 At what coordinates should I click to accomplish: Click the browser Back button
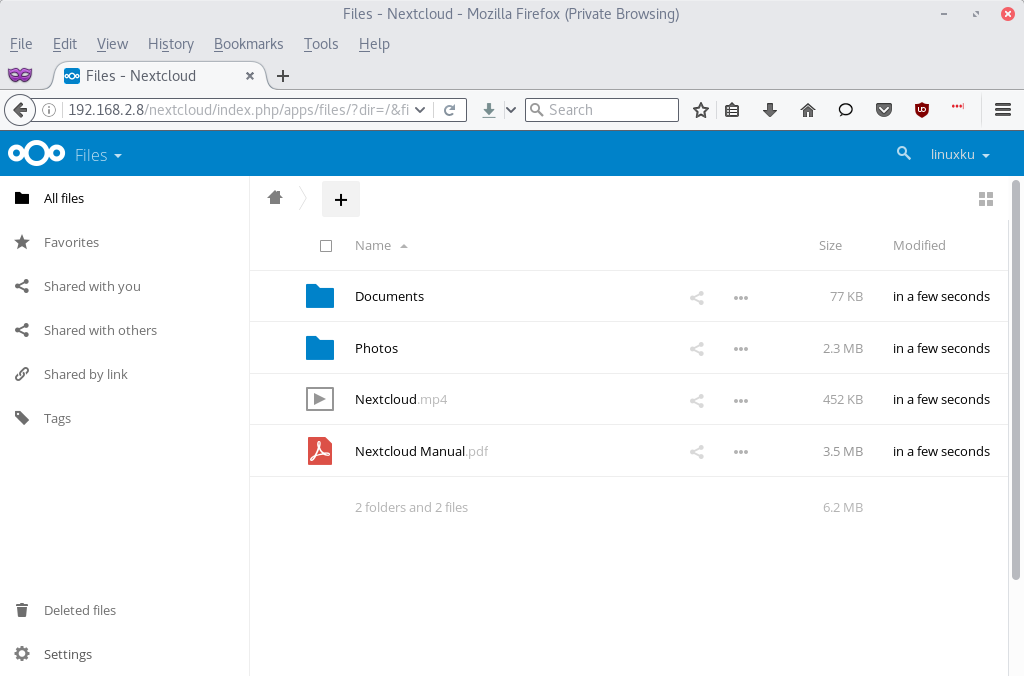[20, 110]
